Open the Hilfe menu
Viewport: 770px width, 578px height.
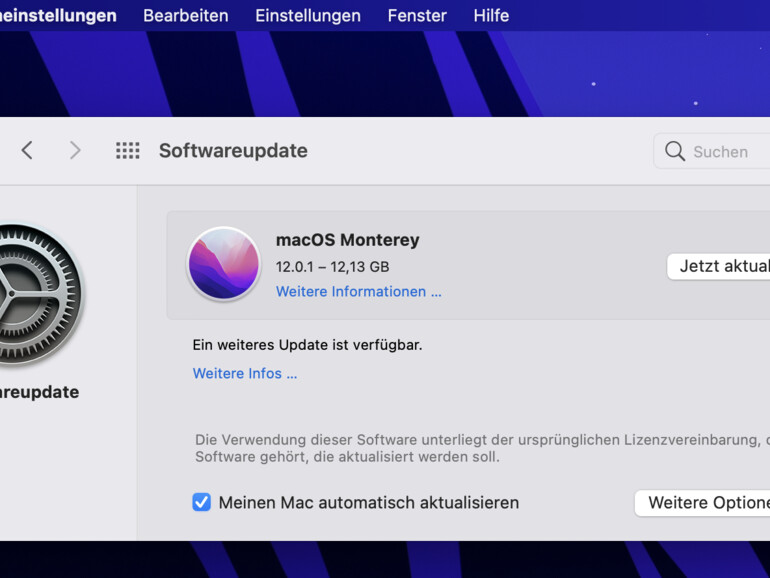click(x=491, y=15)
